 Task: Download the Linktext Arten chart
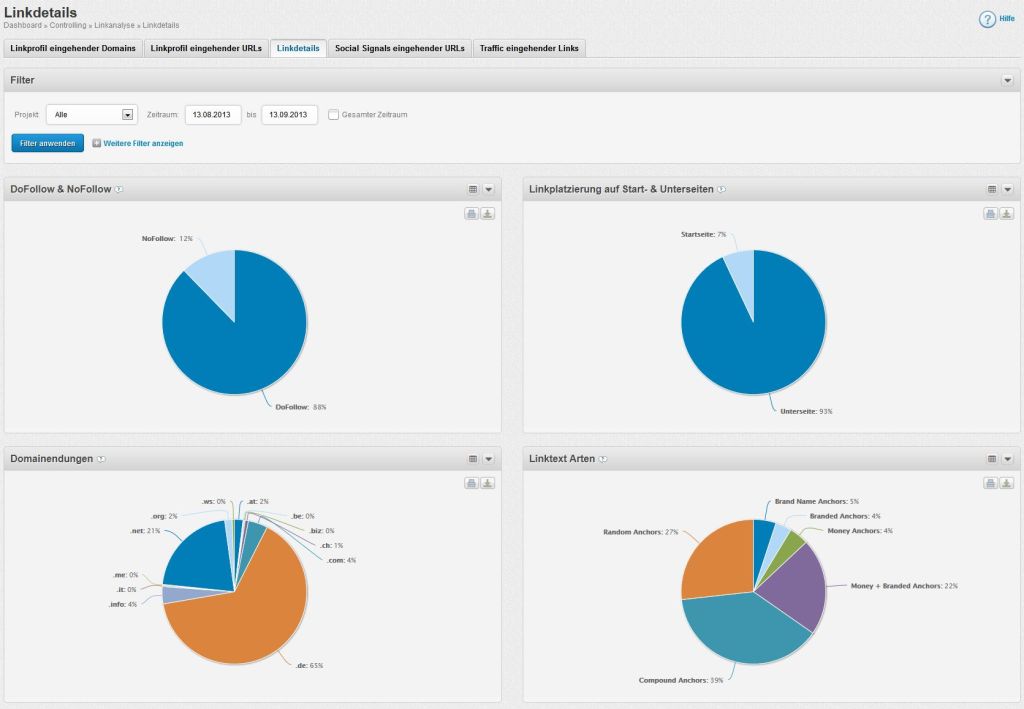(1007, 483)
